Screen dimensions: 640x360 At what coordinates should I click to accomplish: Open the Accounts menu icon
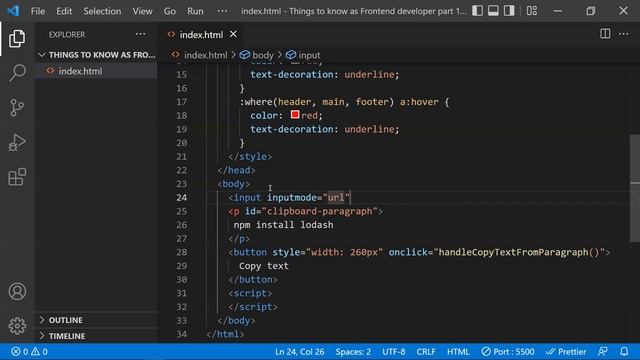[x=17, y=291]
